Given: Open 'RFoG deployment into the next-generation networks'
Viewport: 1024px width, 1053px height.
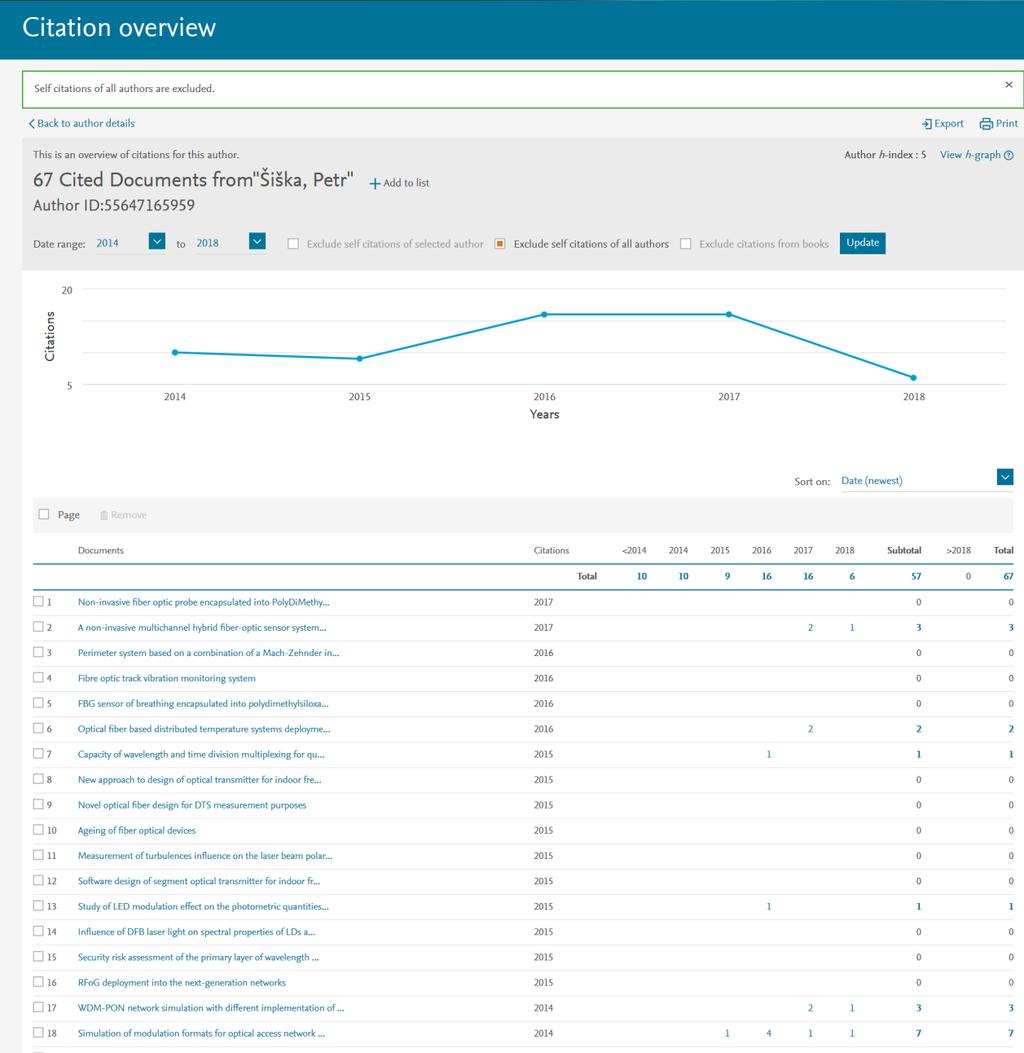Looking at the screenshot, I should coord(182,982).
